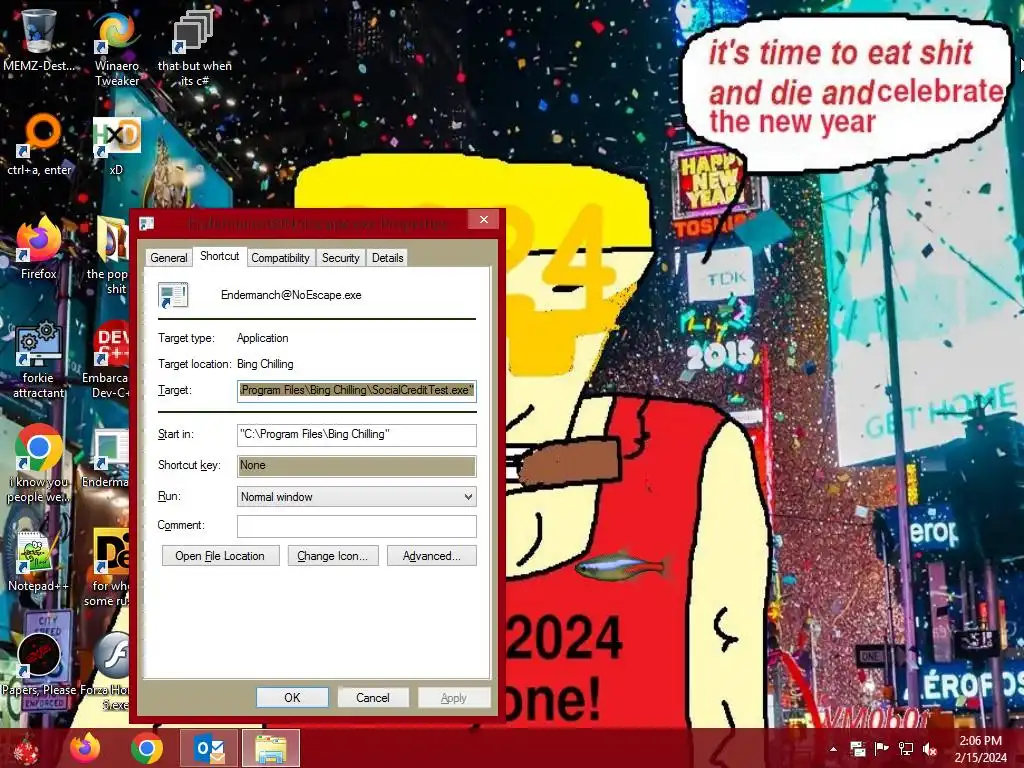Switch to the Shortcut tab
This screenshot has height=768, width=1024.
pos(219,256)
